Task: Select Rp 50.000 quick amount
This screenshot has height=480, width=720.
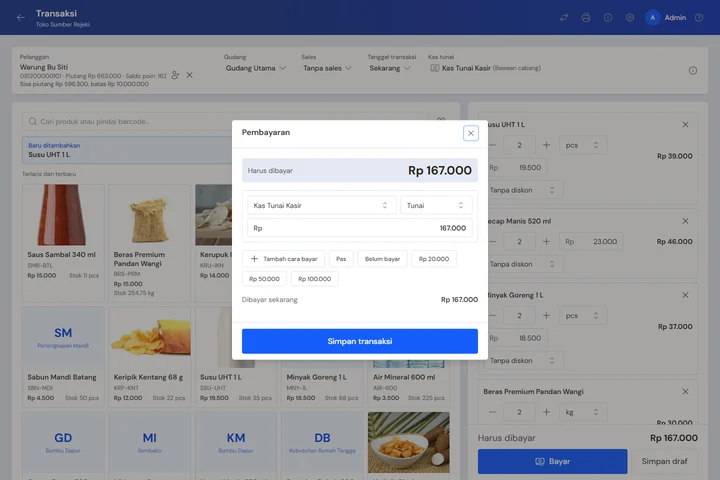Action: (264, 279)
